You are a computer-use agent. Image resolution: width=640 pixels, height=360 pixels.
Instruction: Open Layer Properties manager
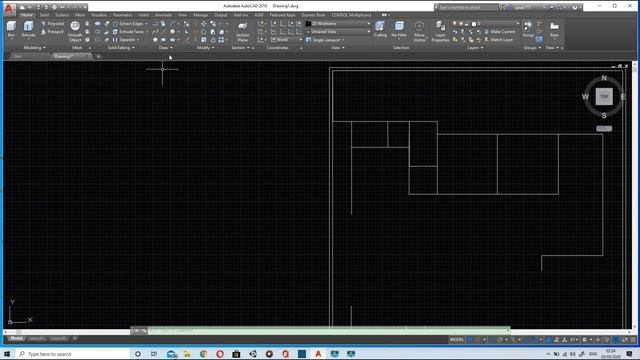coord(440,31)
